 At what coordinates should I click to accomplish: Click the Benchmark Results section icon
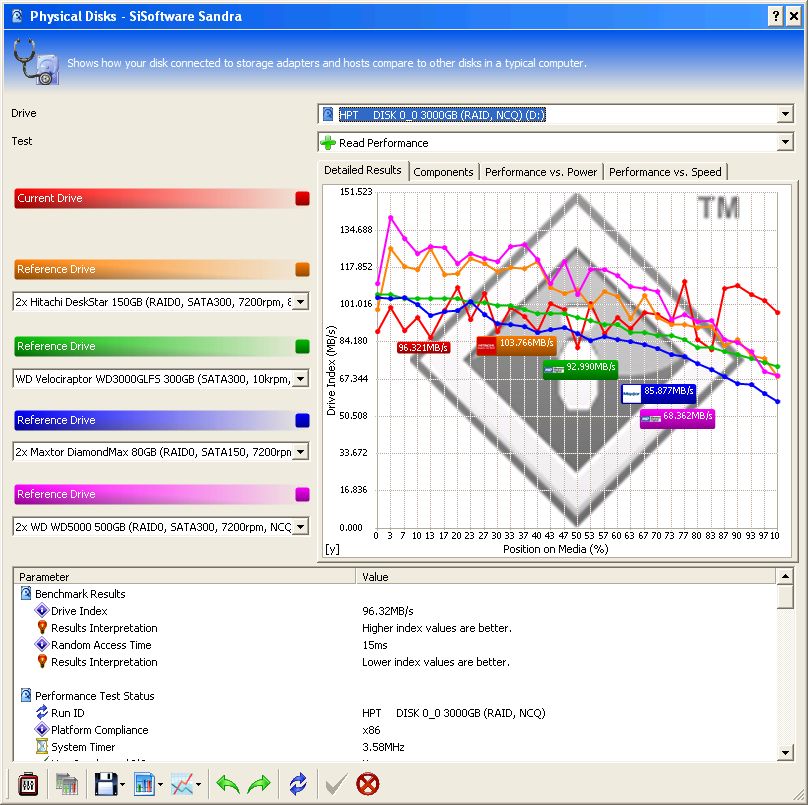click(26, 593)
